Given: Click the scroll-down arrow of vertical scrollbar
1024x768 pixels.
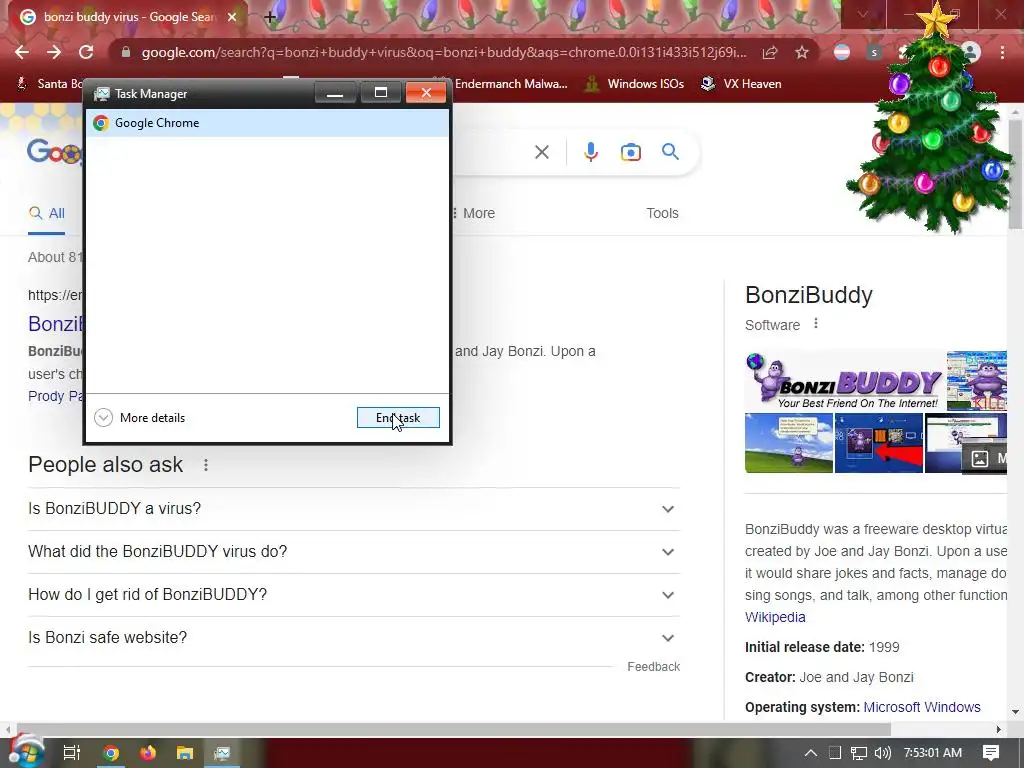Looking at the screenshot, I should coord(1016,712).
